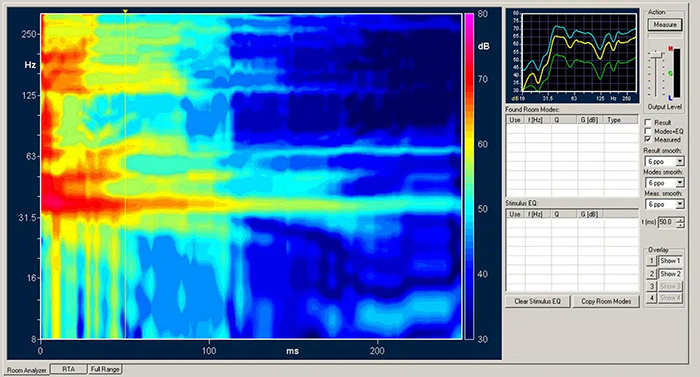The height and width of the screenshot is (377, 700).
Task: Click Use header in Found Room Modes table
Action: click(515, 120)
